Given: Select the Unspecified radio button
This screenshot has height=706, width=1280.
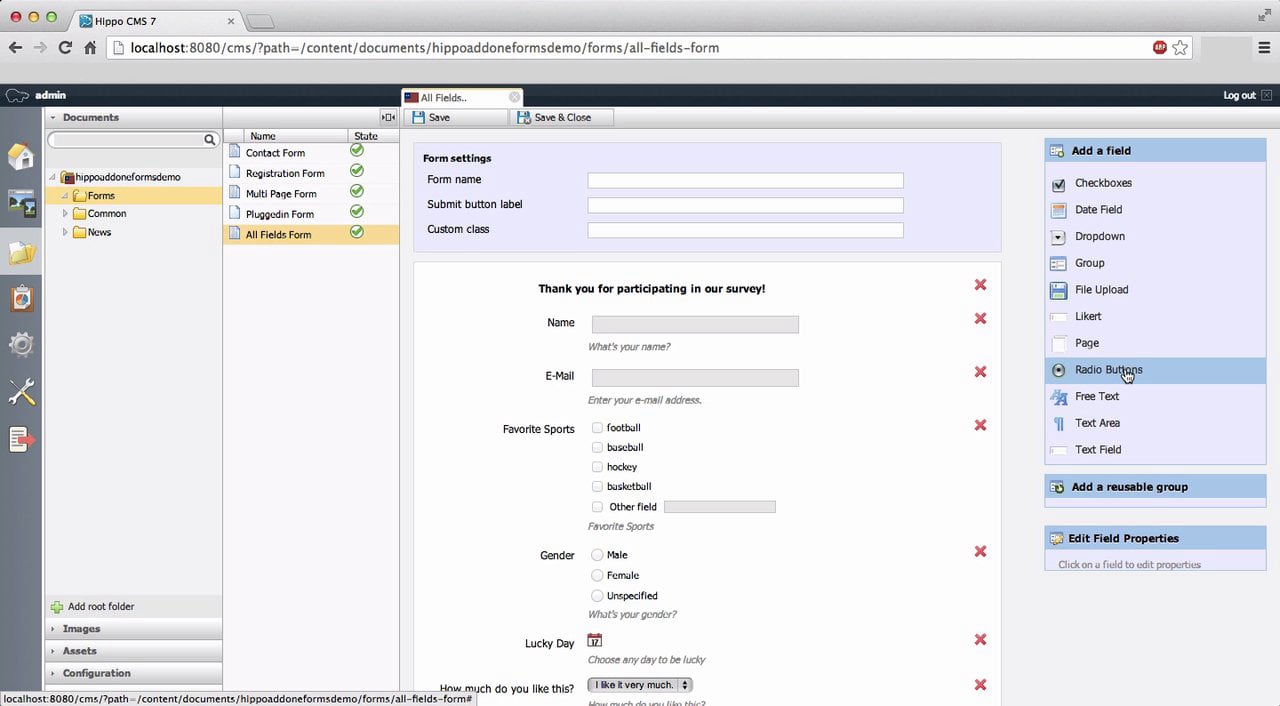Looking at the screenshot, I should pos(597,596).
